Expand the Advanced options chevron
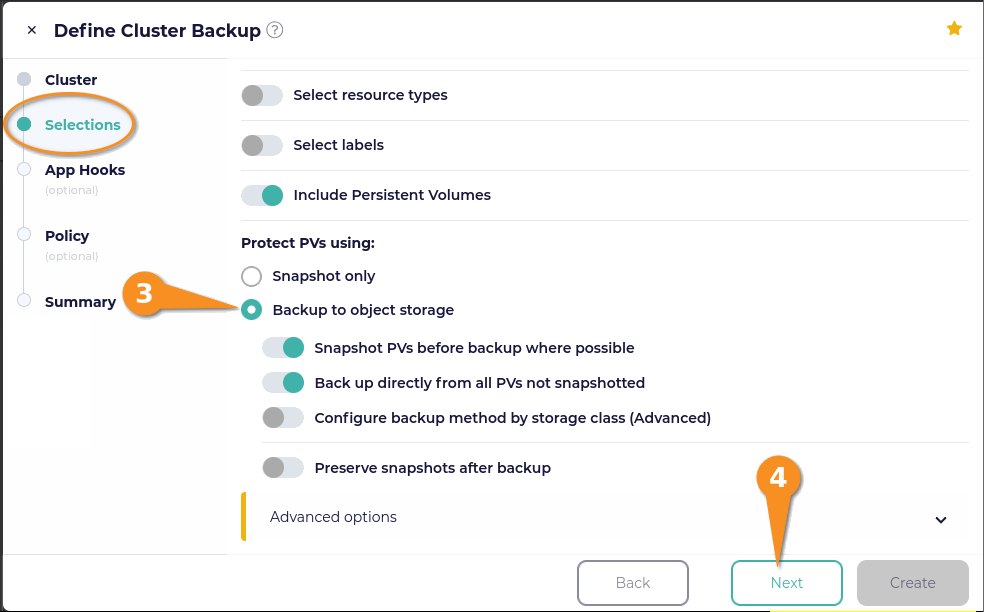This screenshot has width=984, height=612. coord(941,520)
